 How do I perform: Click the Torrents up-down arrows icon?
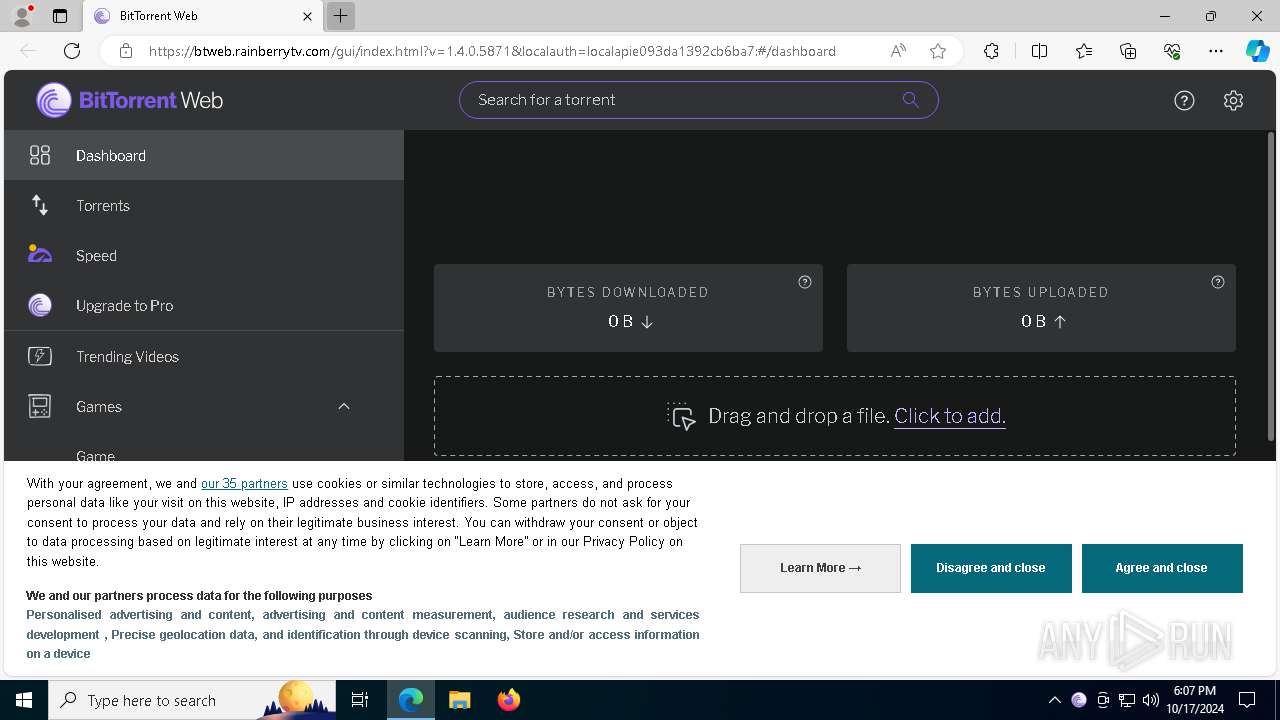click(x=40, y=205)
